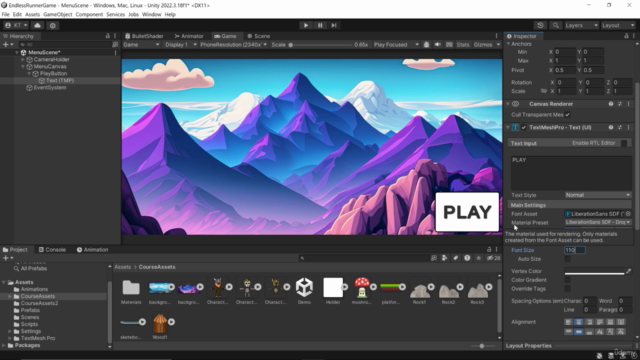Click the Project search by label icon

456,258
